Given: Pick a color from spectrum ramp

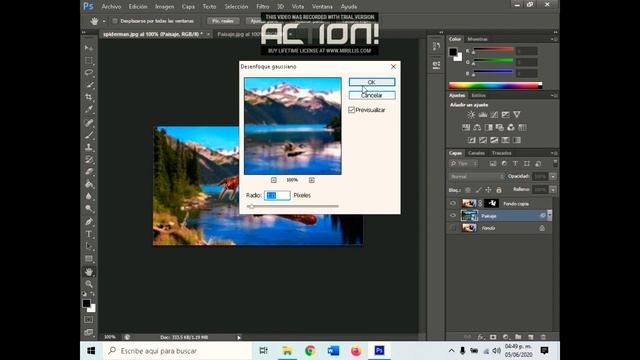Looking at the screenshot, I should (x=495, y=85).
